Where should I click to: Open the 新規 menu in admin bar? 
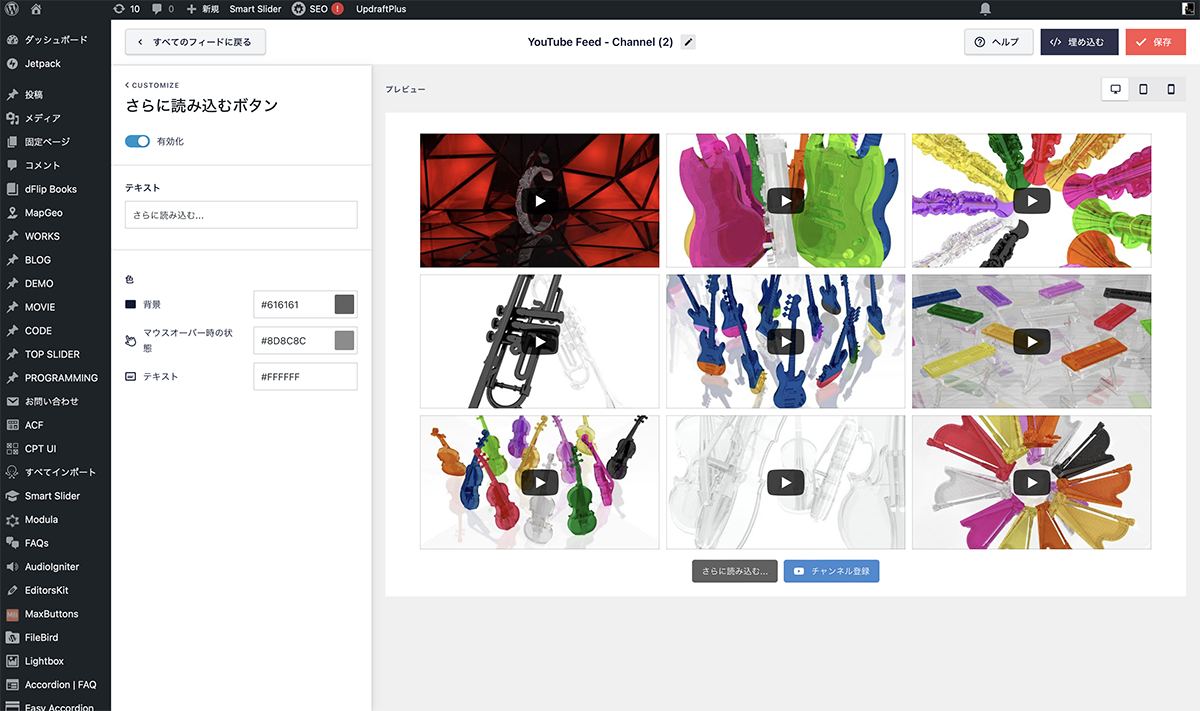(x=203, y=9)
